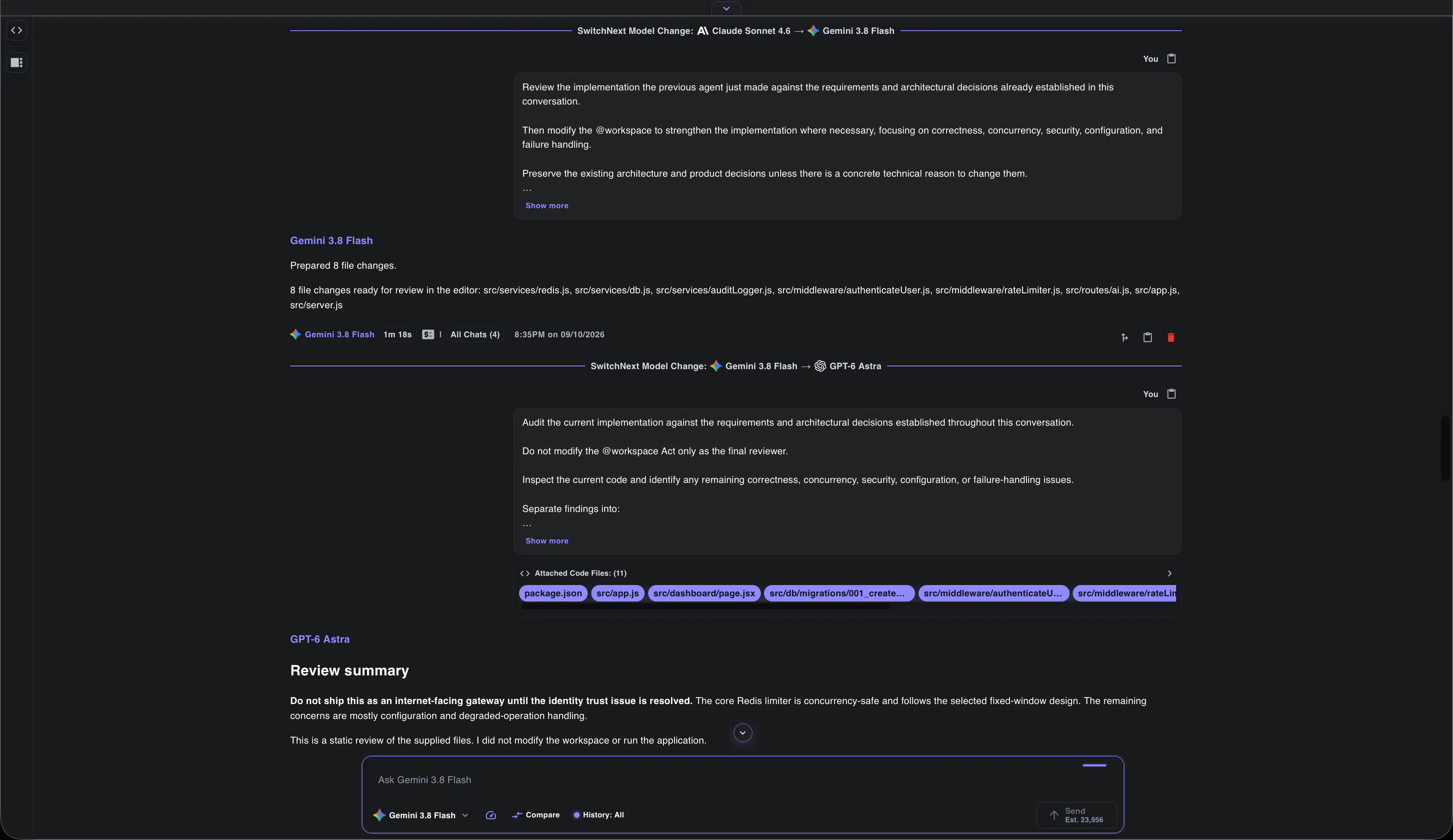Enable Compare mode in the composer
1453x840 pixels.
pos(536,815)
